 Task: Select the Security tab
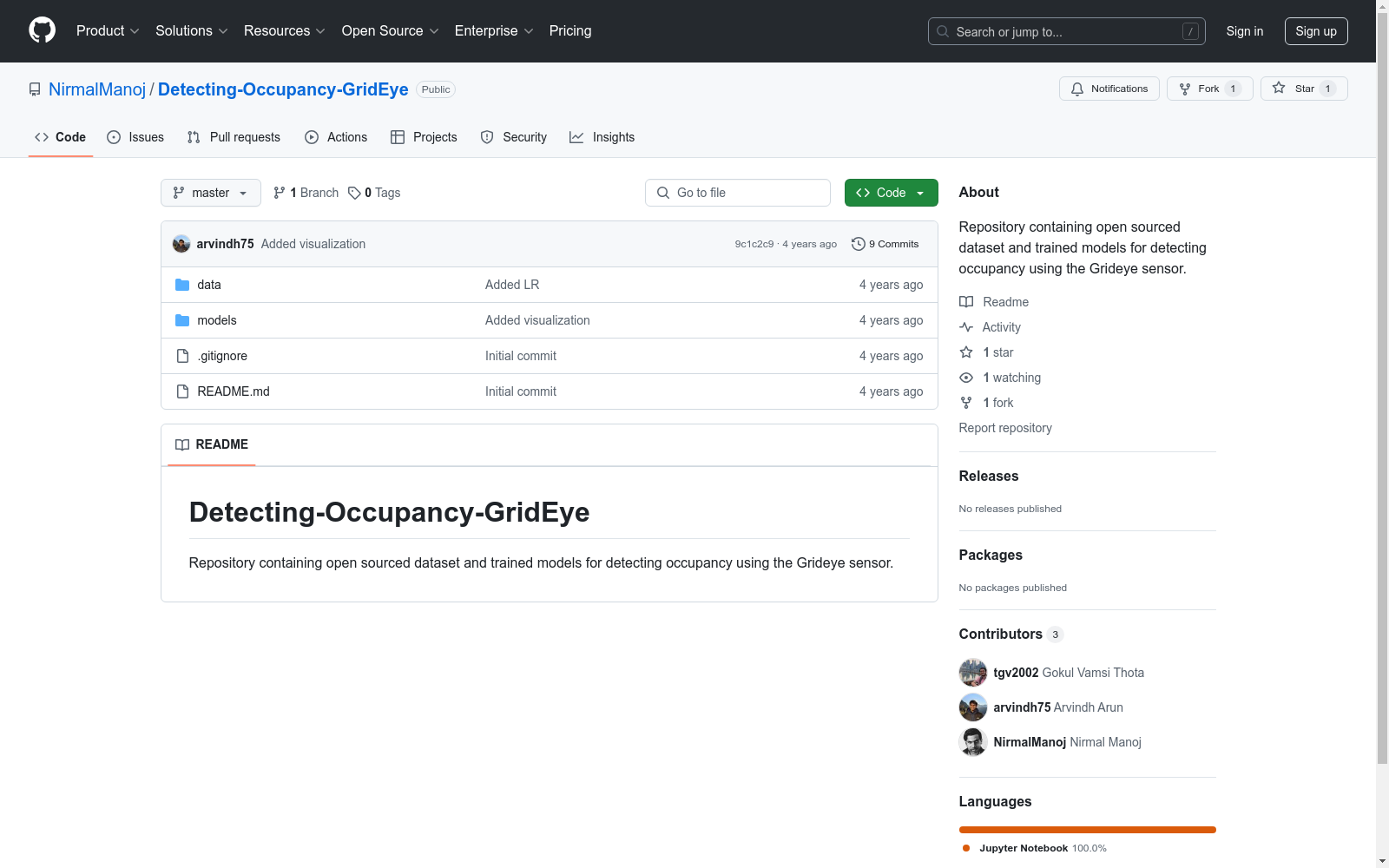pos(514,137)
